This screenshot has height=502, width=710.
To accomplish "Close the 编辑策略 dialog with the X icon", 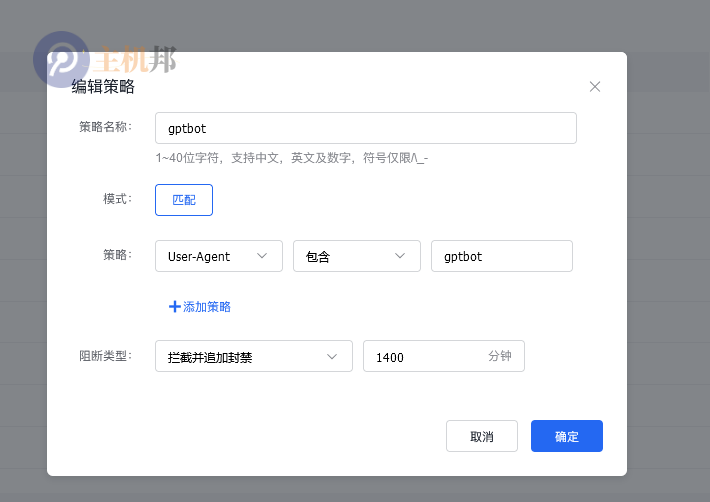I will tap(595, 86).
